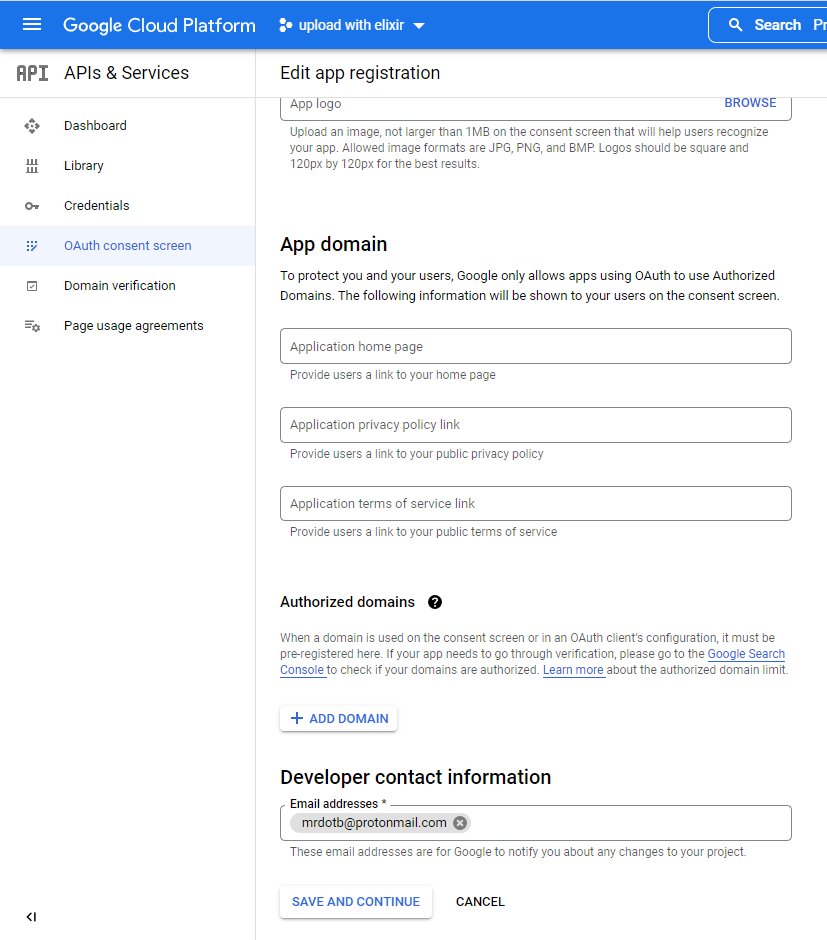Click the Dashboard icon in sidebar
Image resolution: width=827 pixels, height=940 pixels.
[32, 126]
